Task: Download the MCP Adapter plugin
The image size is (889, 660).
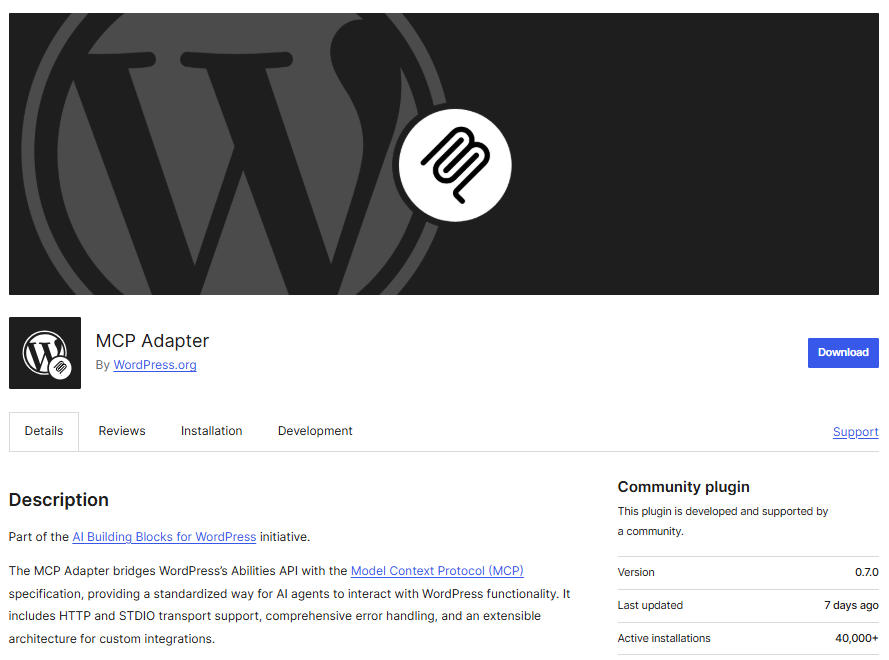Action: (x=843, y=353)
